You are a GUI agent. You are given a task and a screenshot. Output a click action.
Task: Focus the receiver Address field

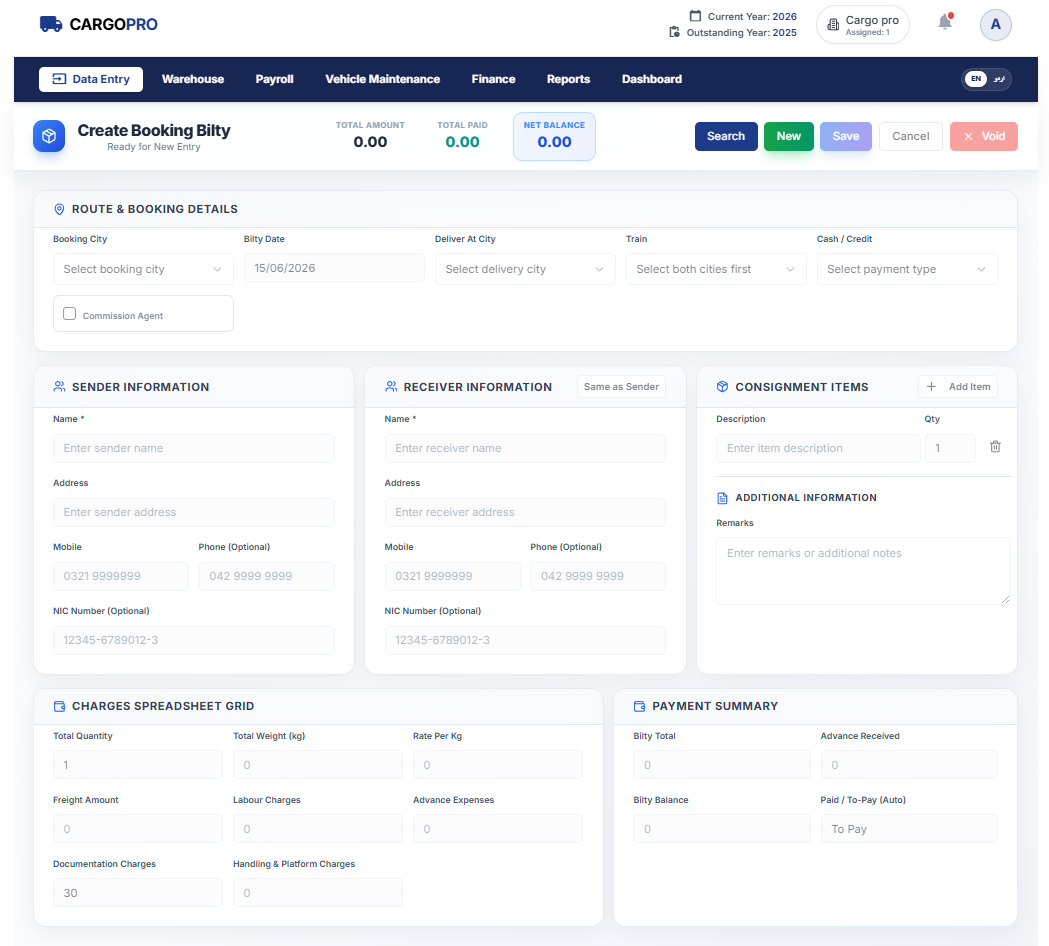coord(525,512)
